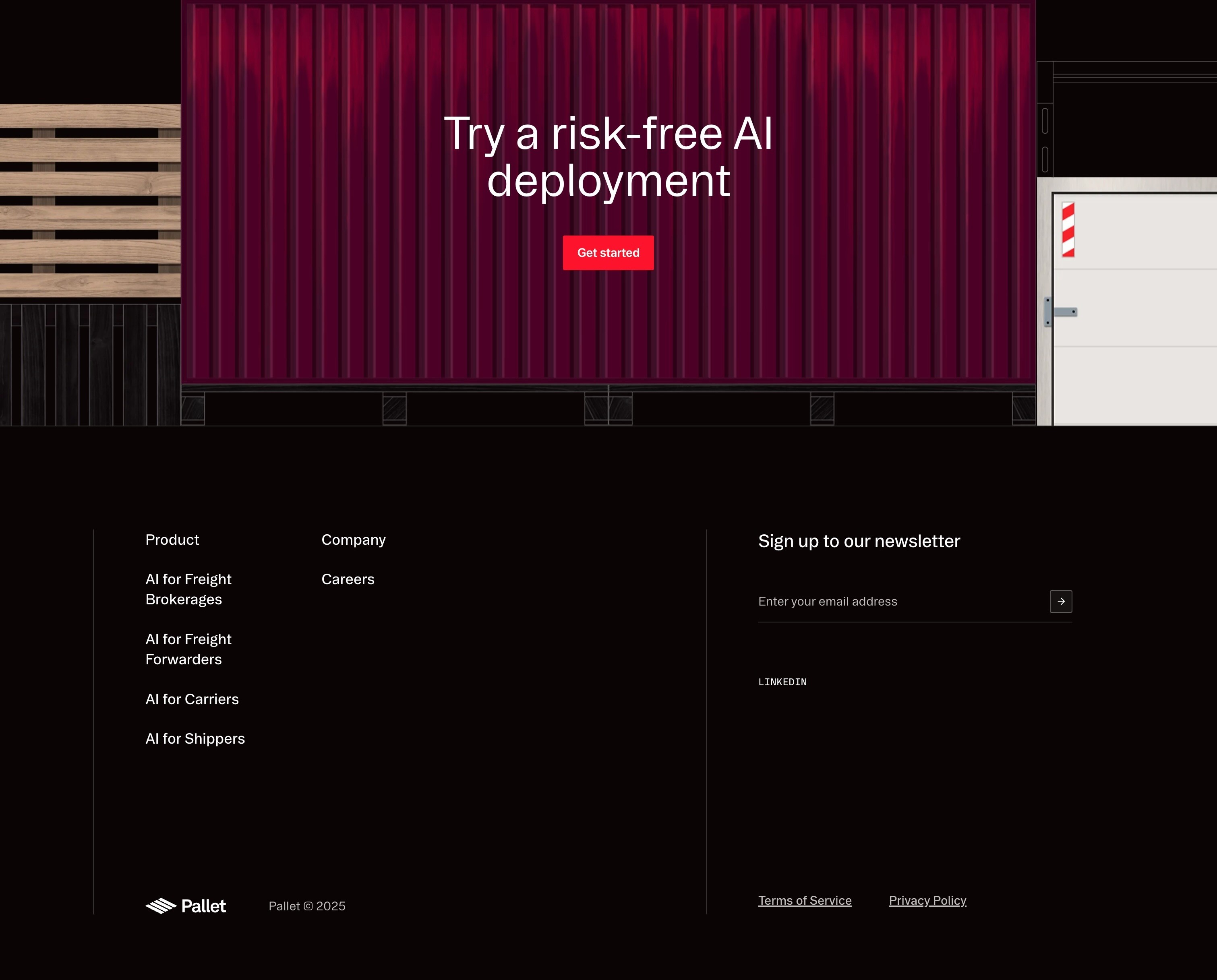
Task: Click the Product footer heading
Action: click(172, 540)
